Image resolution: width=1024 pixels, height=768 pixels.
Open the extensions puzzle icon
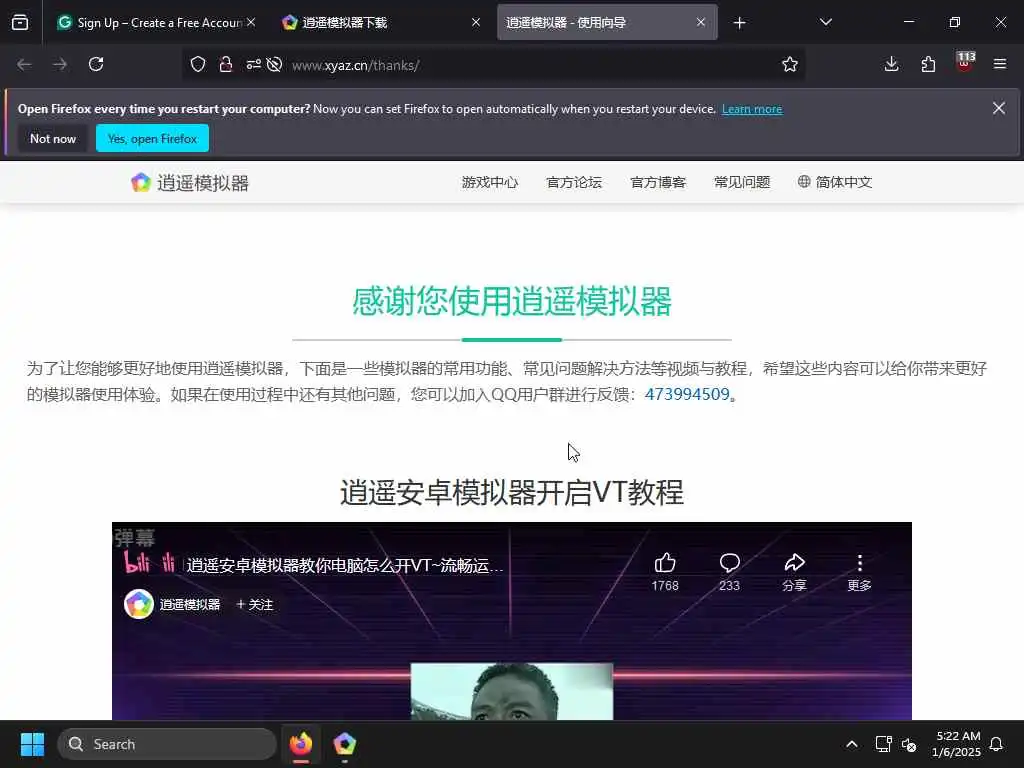point(928,64)
